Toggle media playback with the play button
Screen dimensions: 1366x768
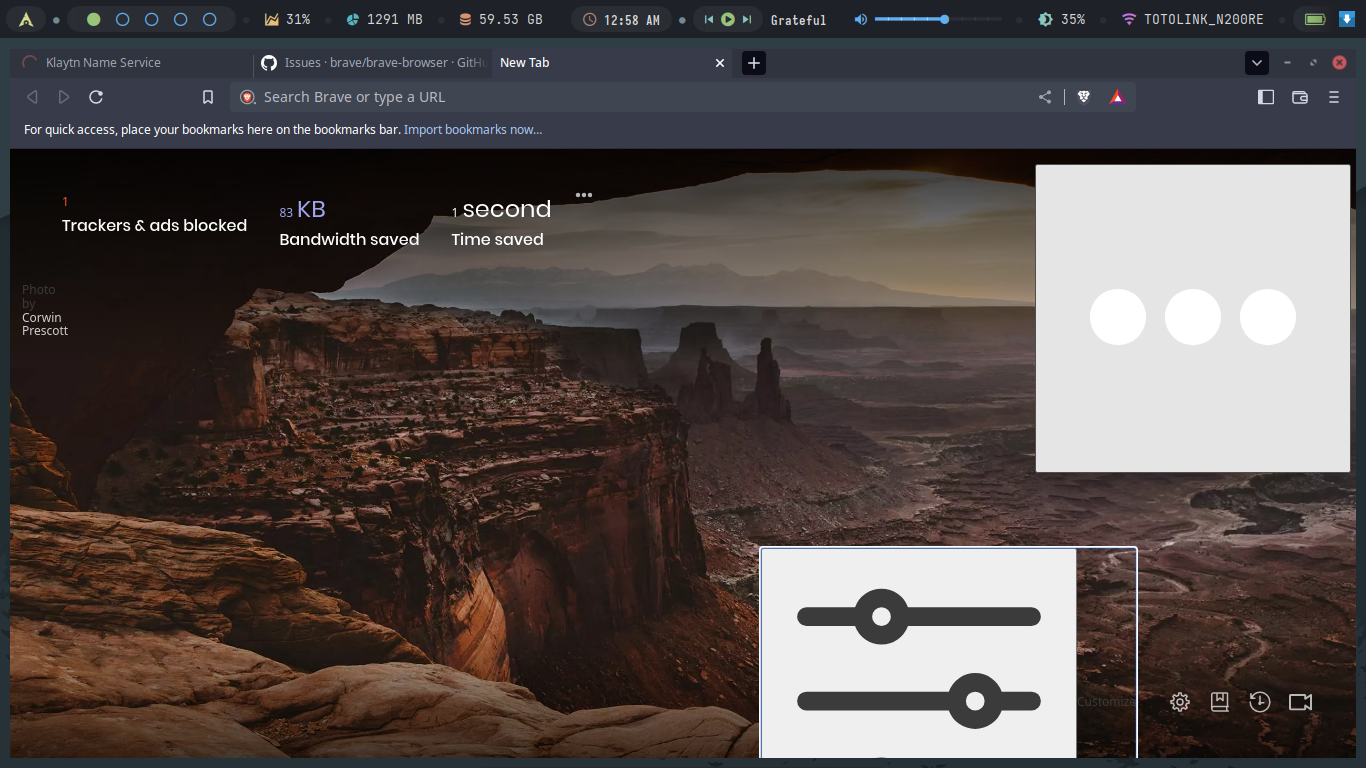click(x=728, y=19)
